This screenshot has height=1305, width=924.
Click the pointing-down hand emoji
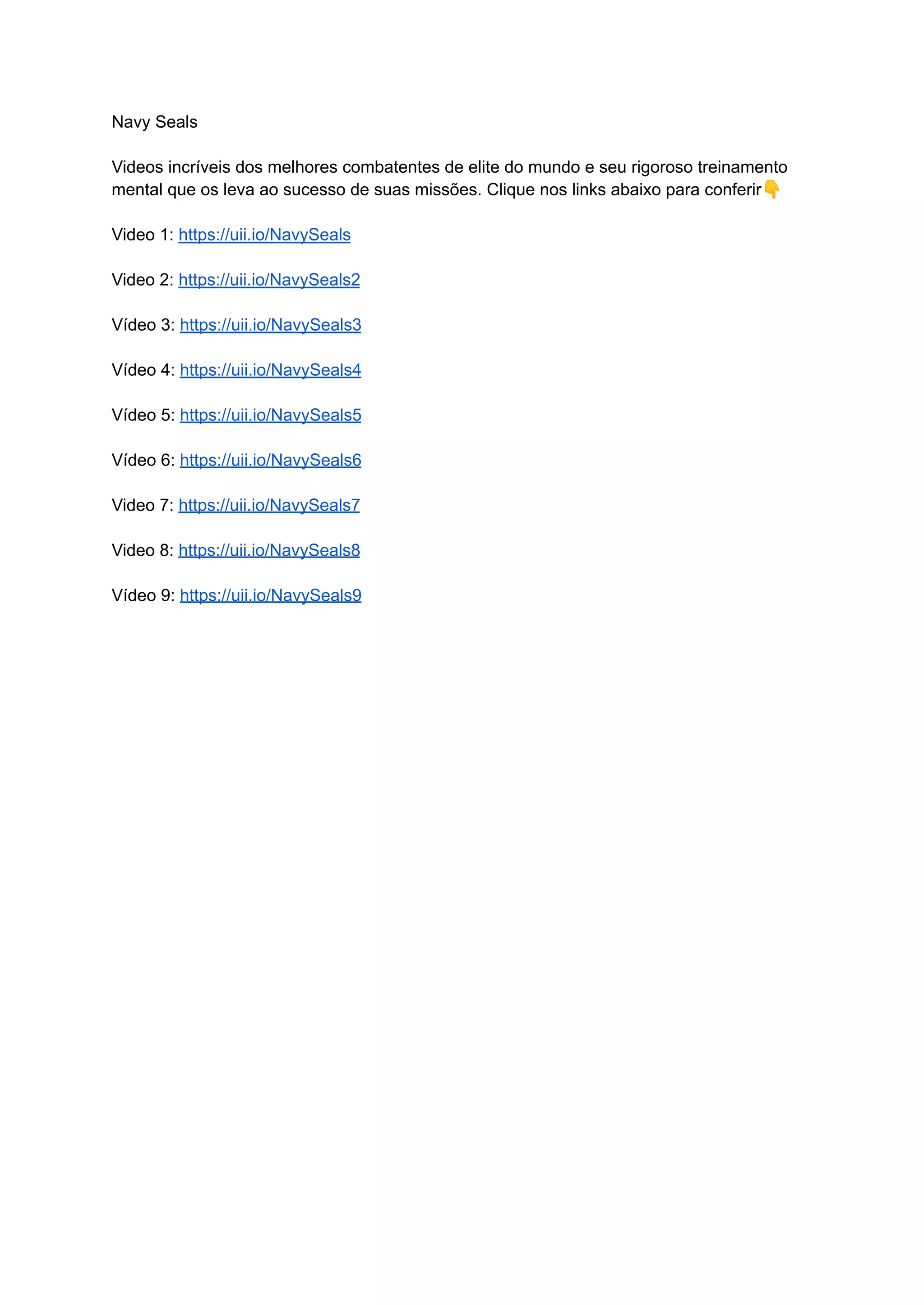[772, 189]
